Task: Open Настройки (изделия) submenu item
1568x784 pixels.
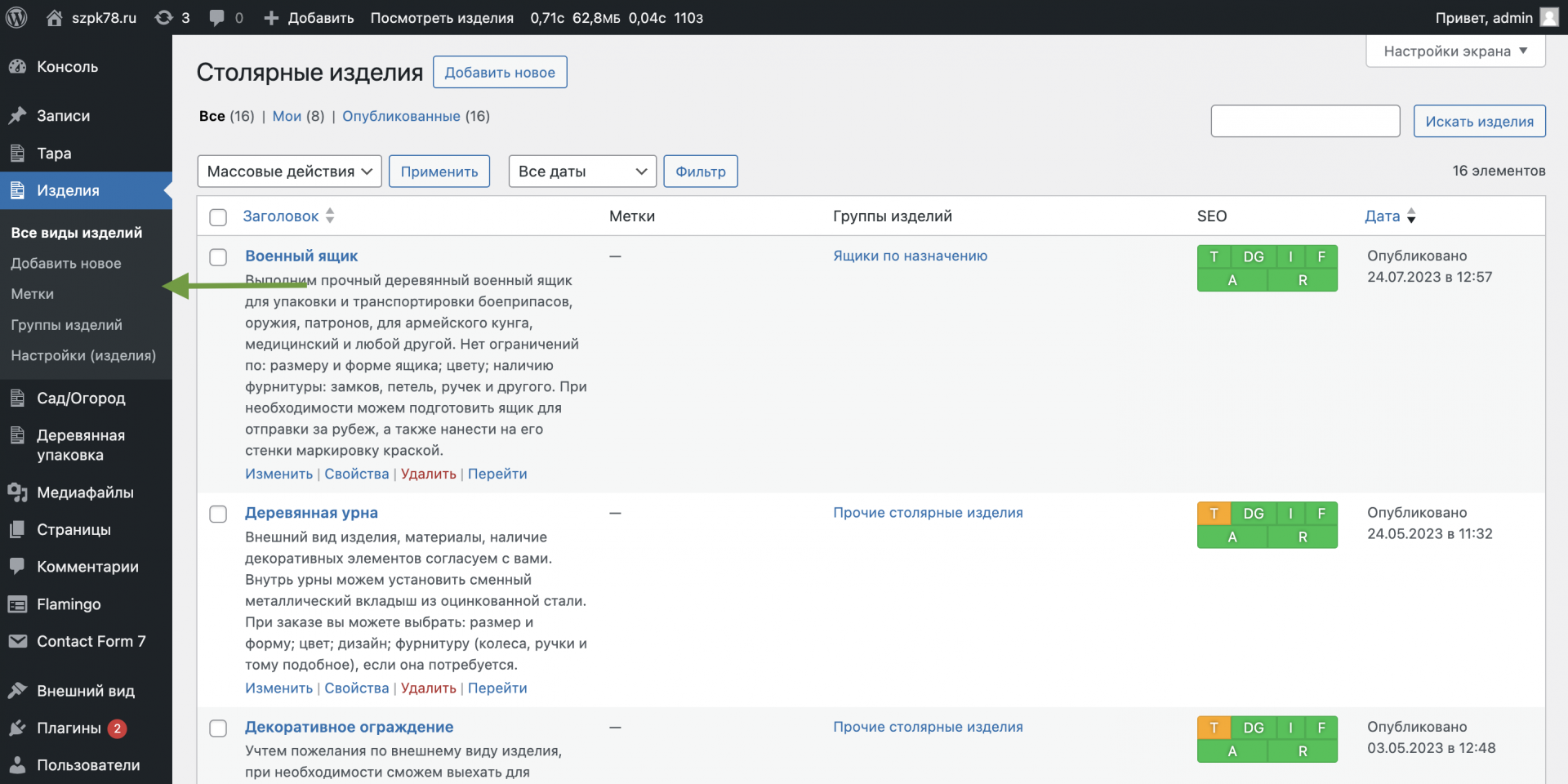Action: [83, 355]
